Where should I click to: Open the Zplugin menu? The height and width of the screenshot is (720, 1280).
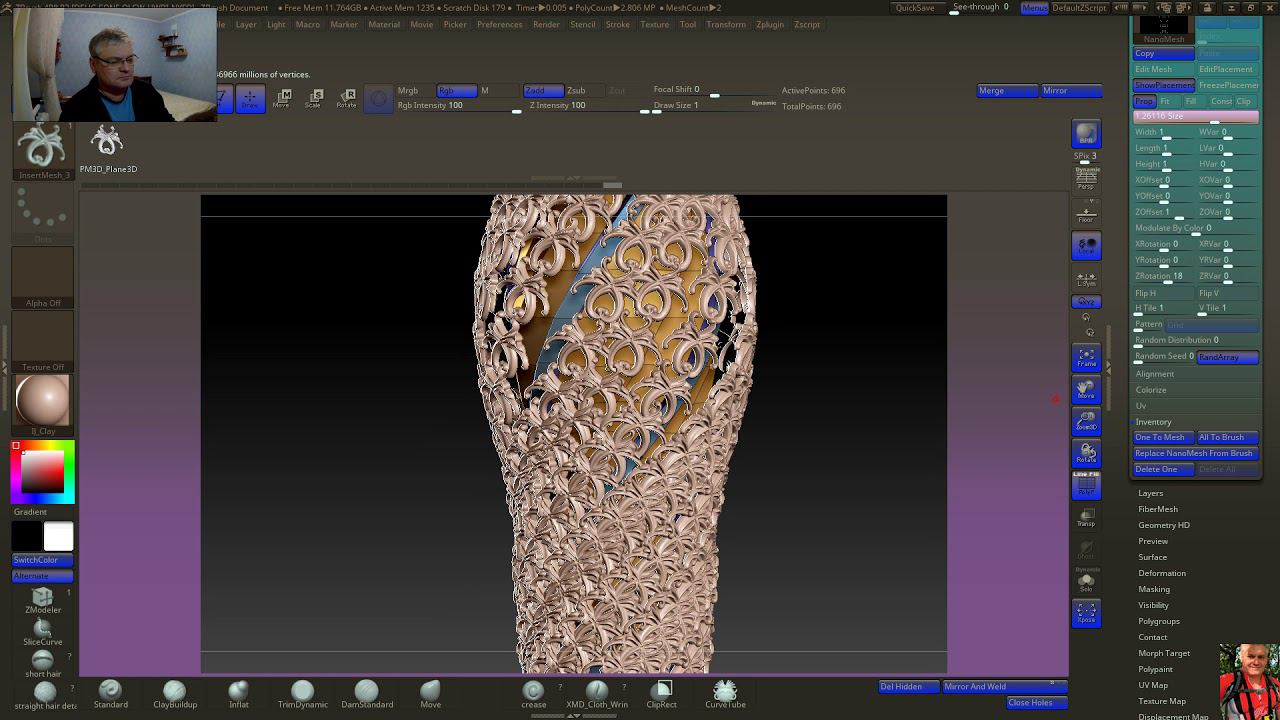point(769,24)
